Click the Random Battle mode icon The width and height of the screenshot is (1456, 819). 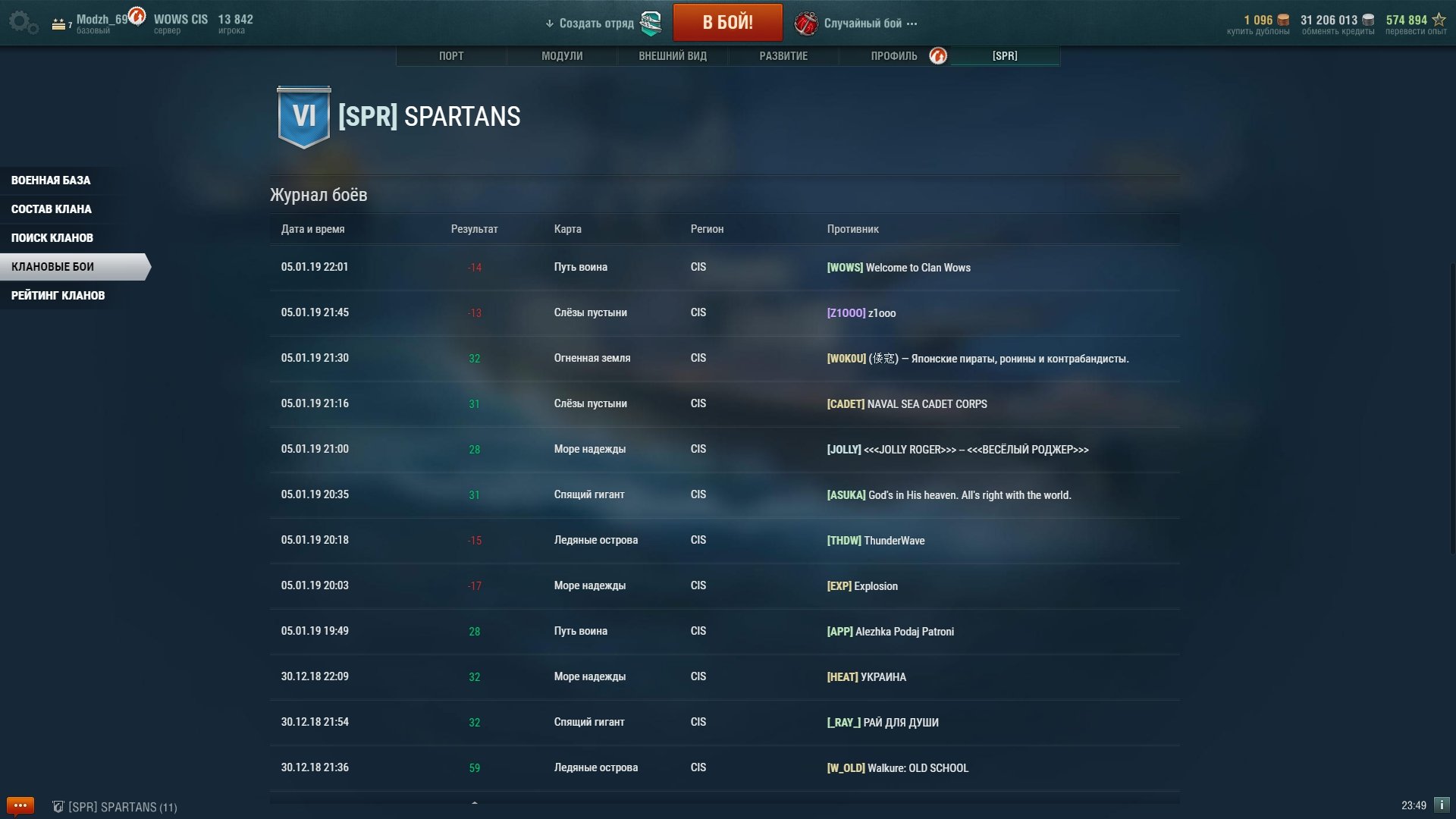805,24
